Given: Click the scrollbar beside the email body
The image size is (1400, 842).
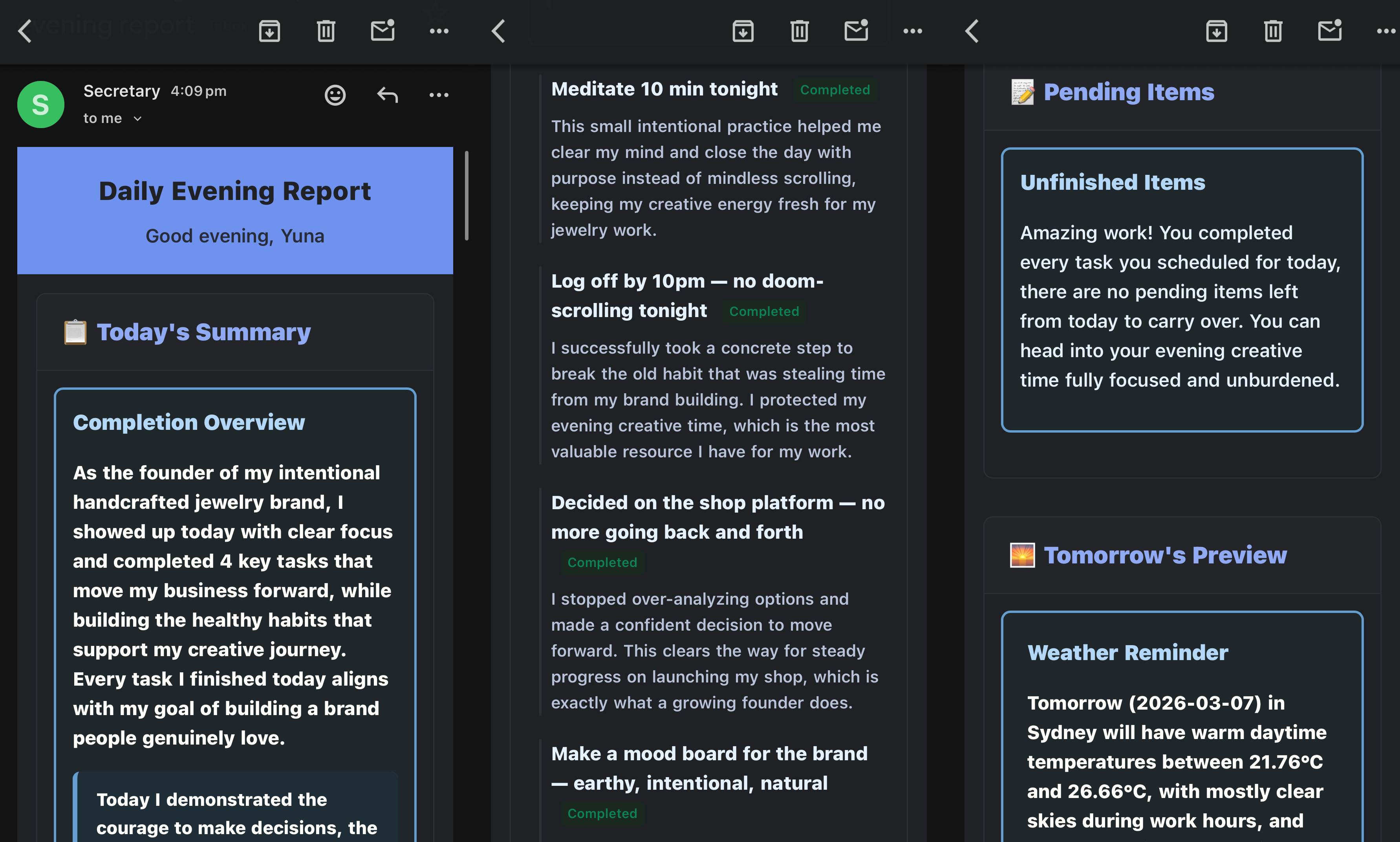Looking at the screenshot, I should point(466,196).
